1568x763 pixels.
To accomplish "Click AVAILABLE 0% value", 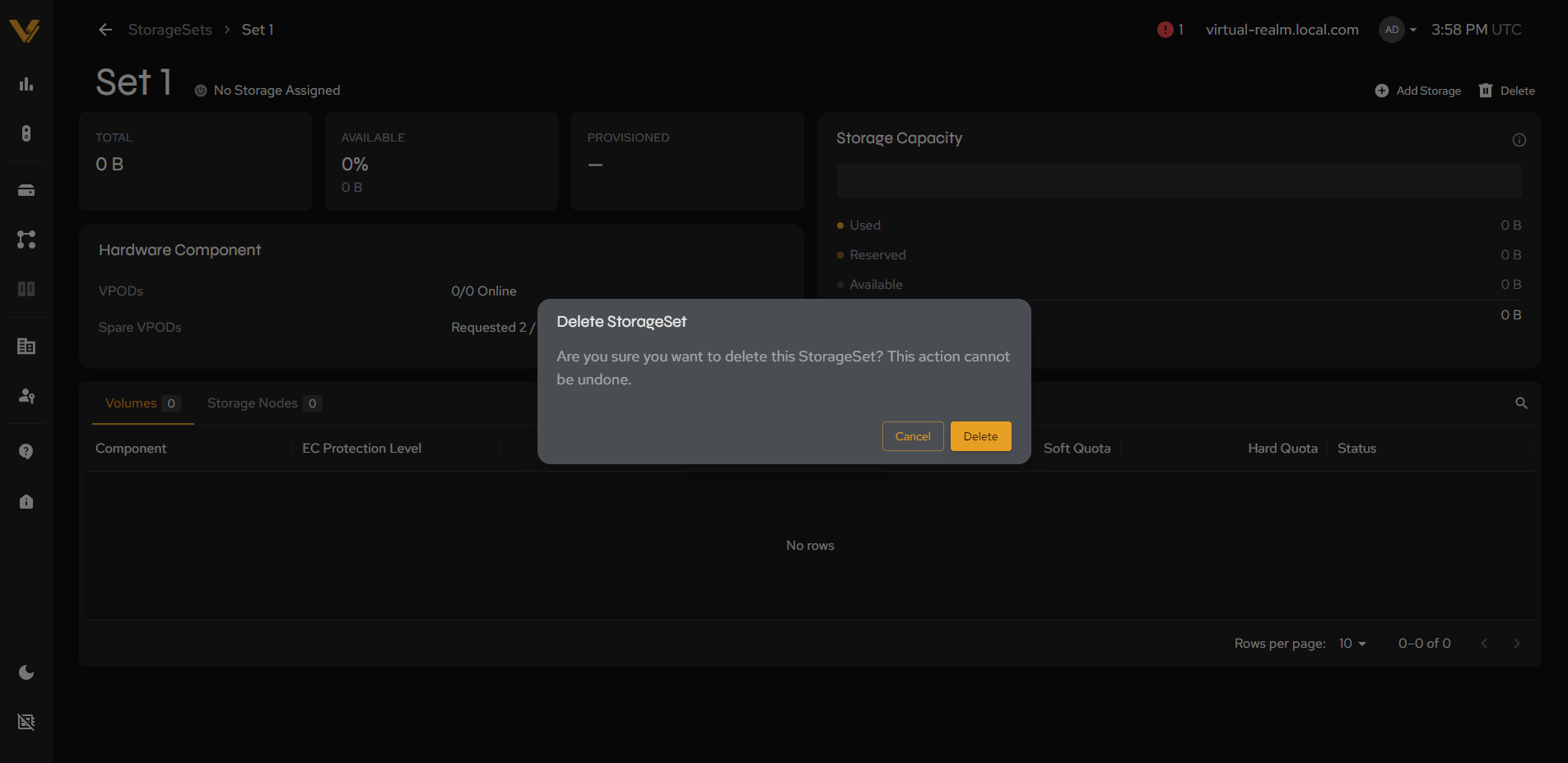I will 355,165.
